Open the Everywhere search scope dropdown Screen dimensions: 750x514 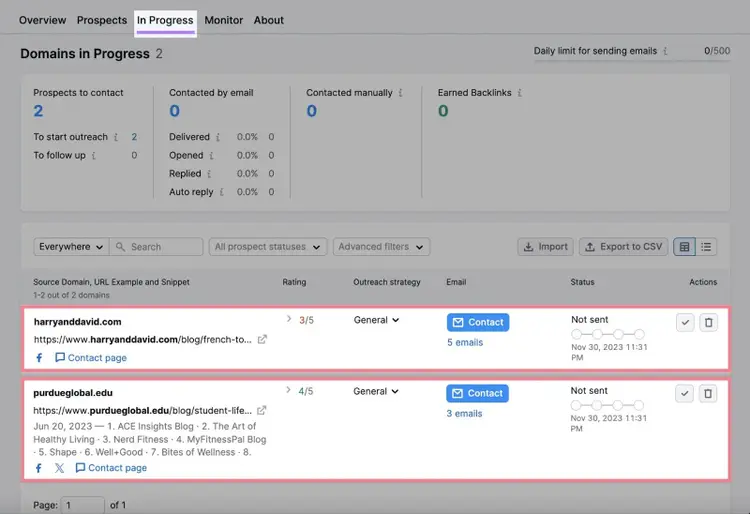click(x=71, y=247)
